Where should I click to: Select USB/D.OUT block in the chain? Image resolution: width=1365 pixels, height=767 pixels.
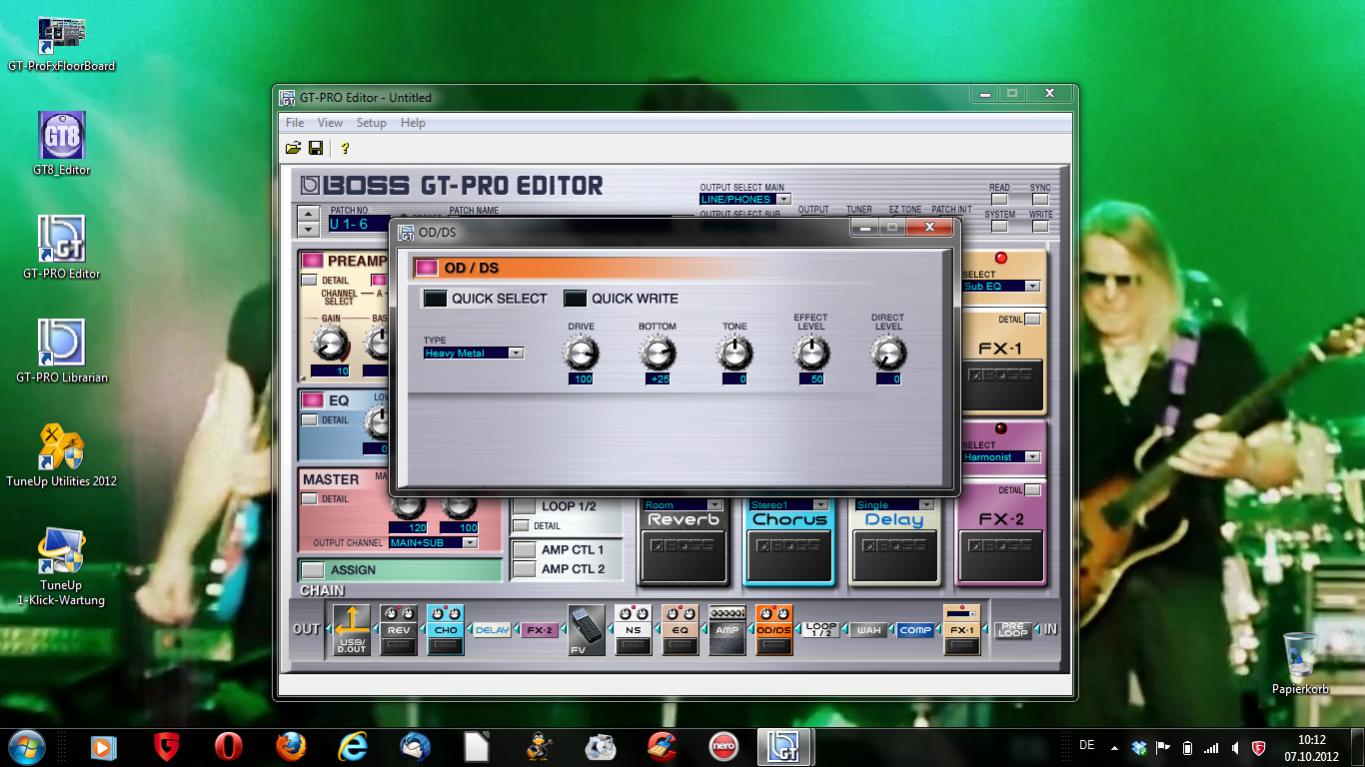[x=352, y=630]
